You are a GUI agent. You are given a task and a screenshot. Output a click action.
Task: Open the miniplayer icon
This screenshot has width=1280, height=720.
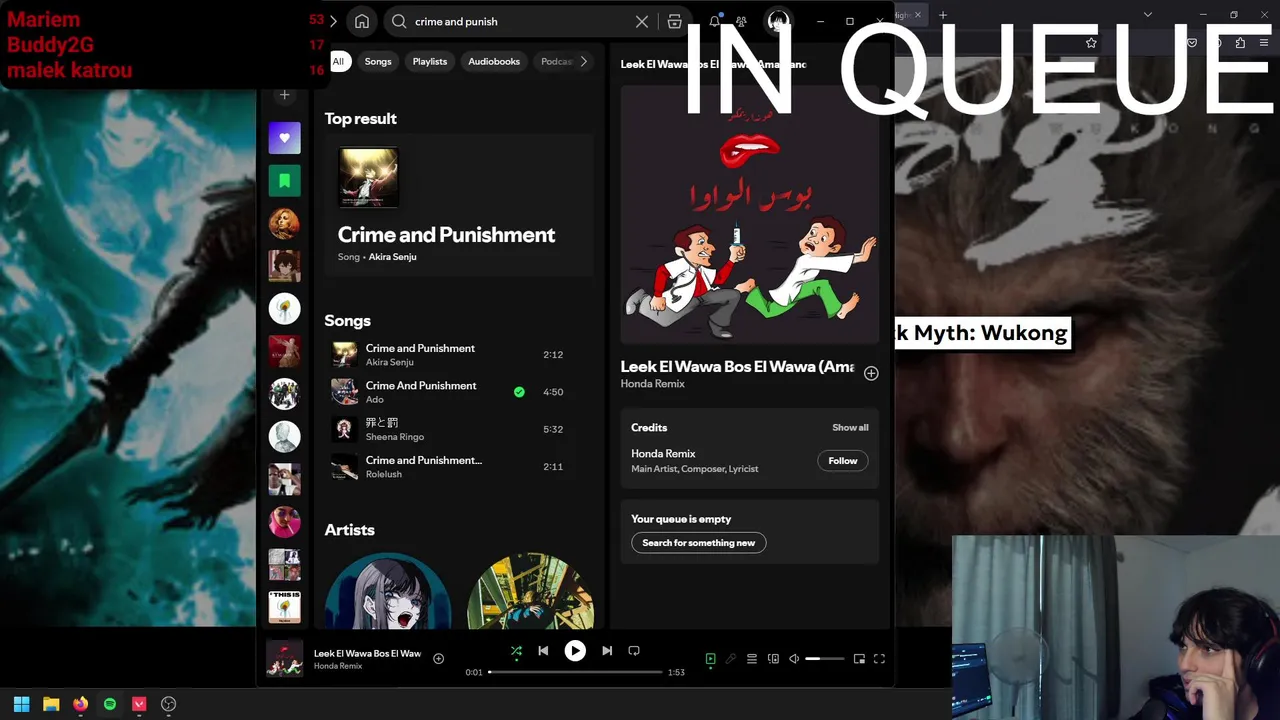click(859, 659)
